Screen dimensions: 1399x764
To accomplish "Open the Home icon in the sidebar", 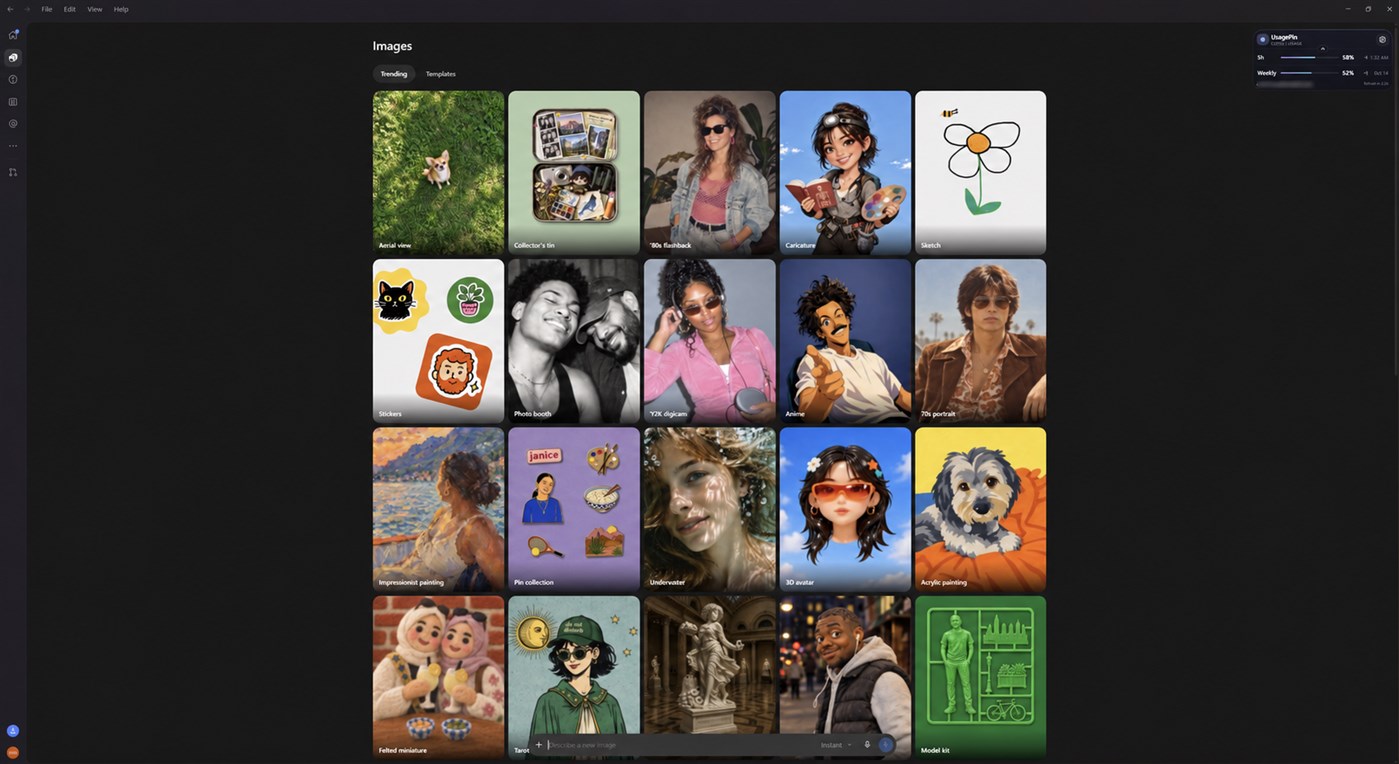I will [13, 35].
